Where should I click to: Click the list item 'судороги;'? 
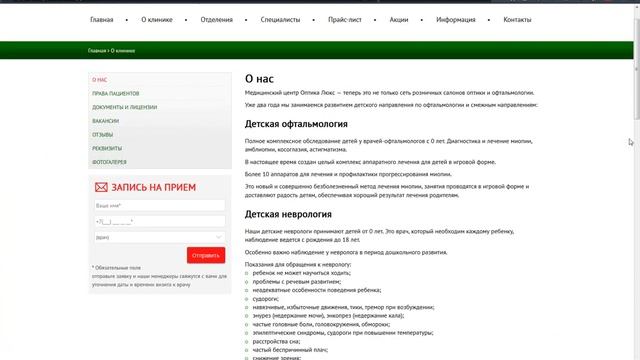pyautogui.click(x=265, y=299)
